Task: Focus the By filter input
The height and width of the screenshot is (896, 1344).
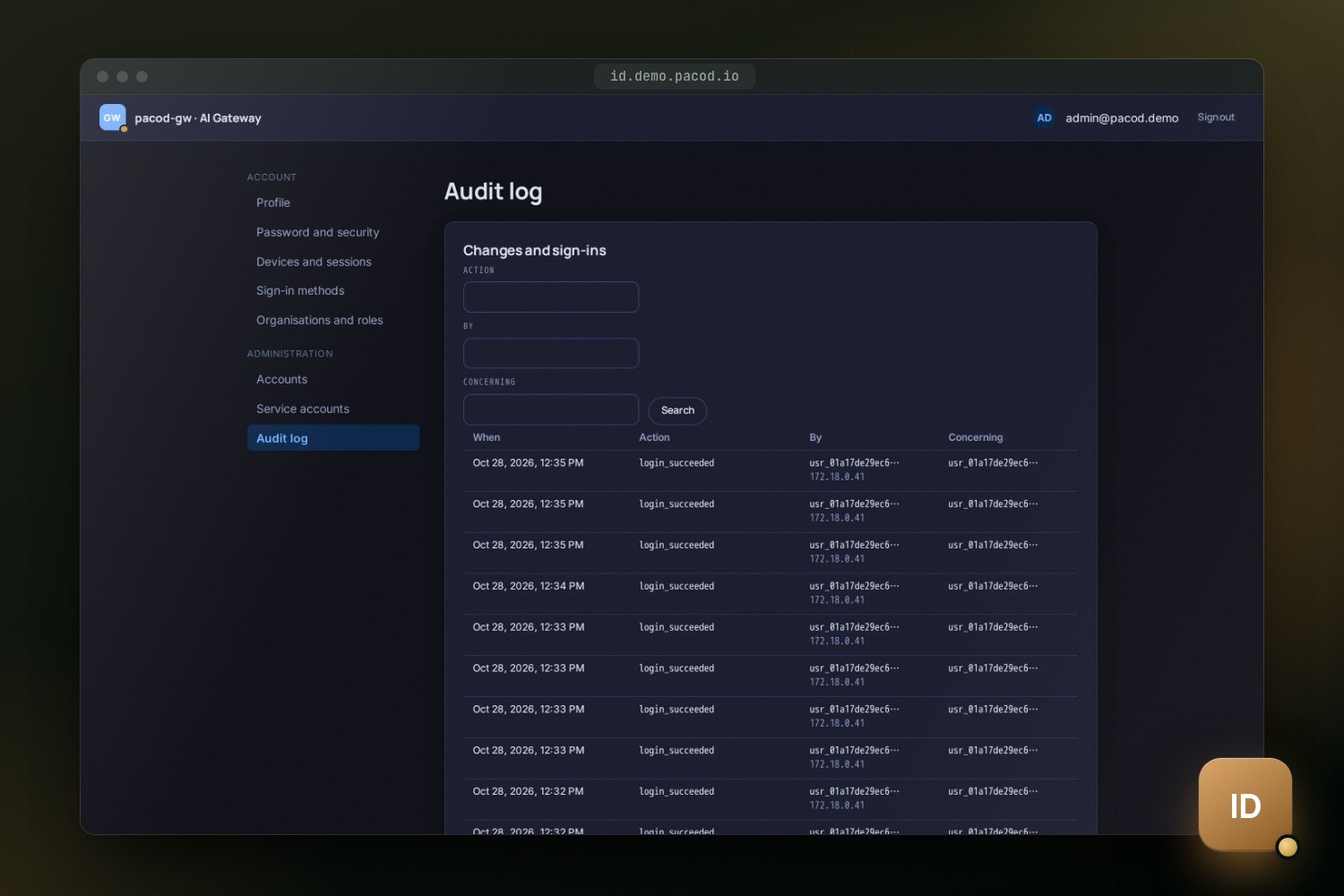Action: (x=551, y=353)
